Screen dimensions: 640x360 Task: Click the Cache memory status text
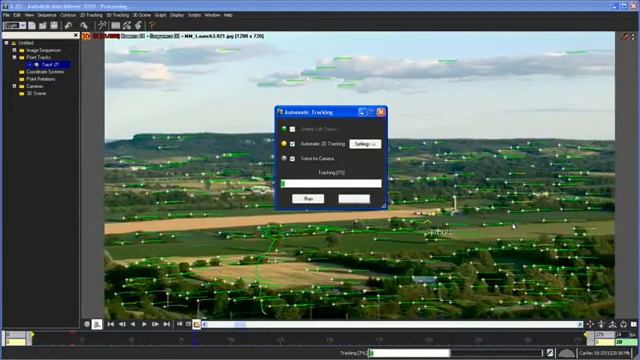coord(605,353)
